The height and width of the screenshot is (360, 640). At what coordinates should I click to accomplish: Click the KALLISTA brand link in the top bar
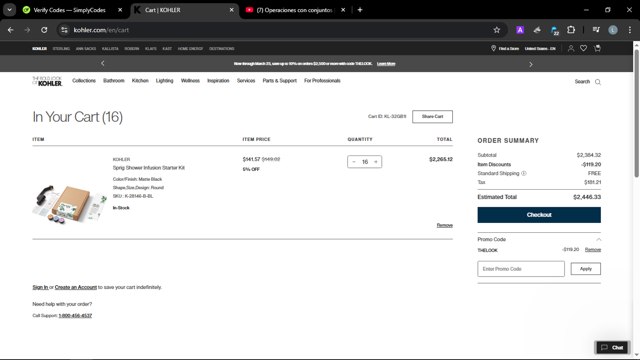110,49
